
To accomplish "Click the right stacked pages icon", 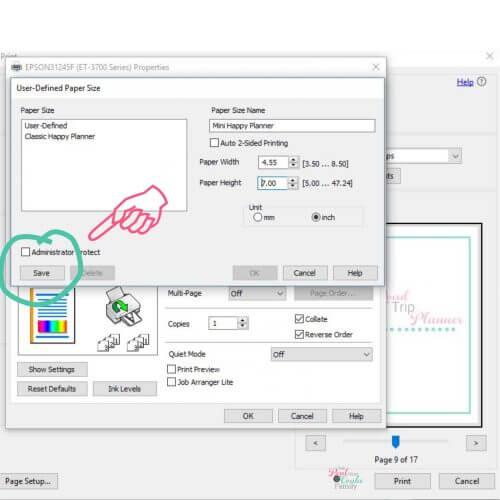I will click(x=138, y=342).
